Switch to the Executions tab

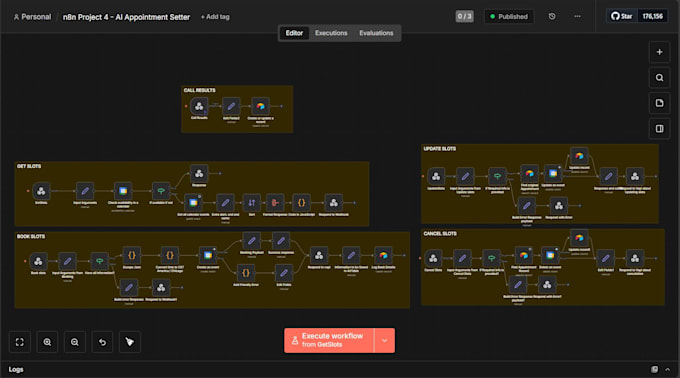point(331,33)
